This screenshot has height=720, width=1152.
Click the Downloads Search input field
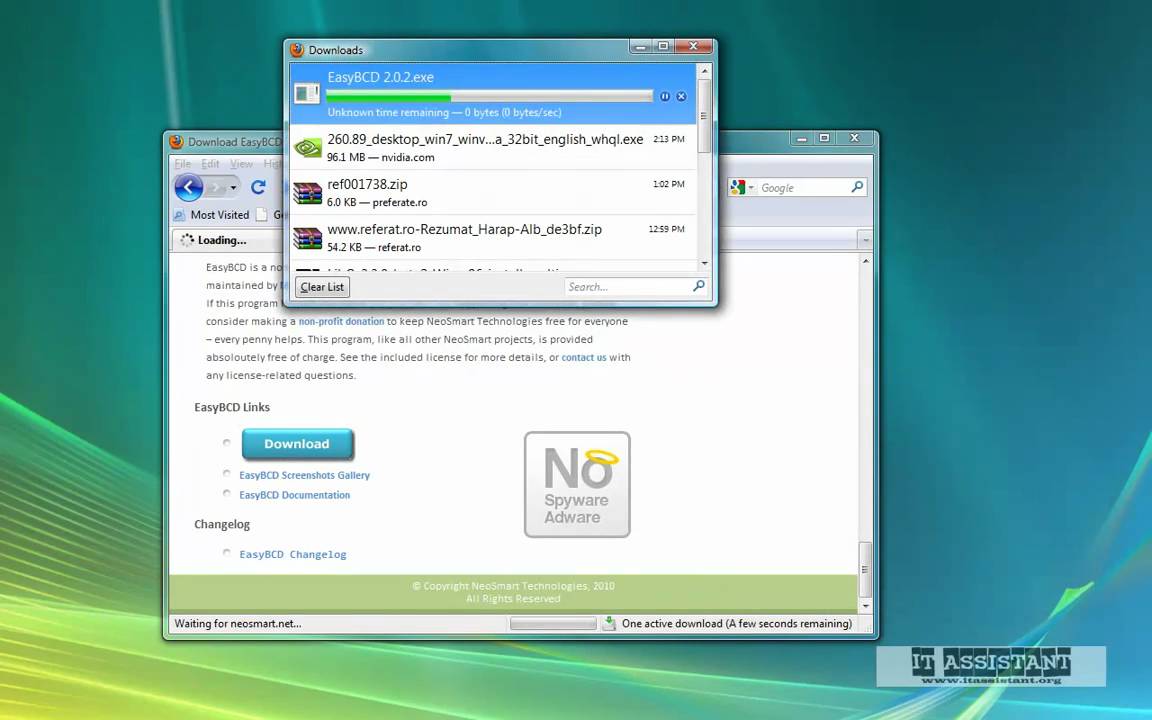pos(627,287)
